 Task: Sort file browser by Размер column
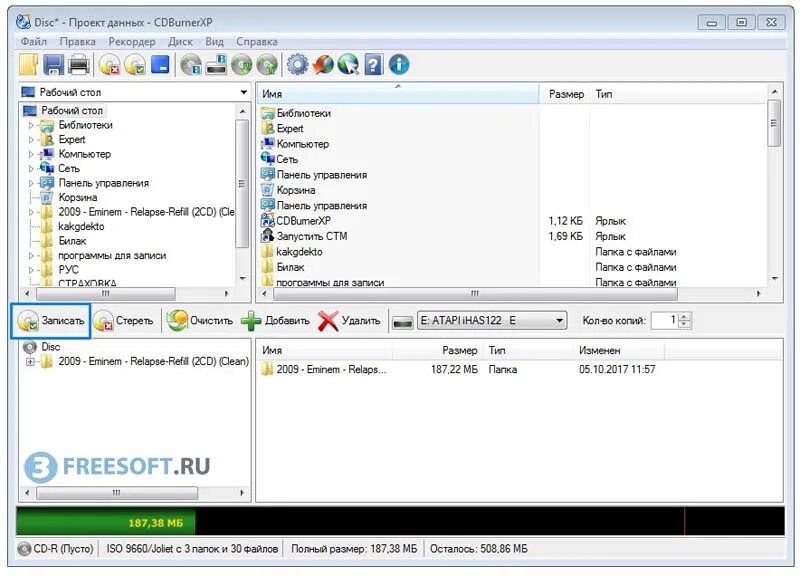[566, 94]
